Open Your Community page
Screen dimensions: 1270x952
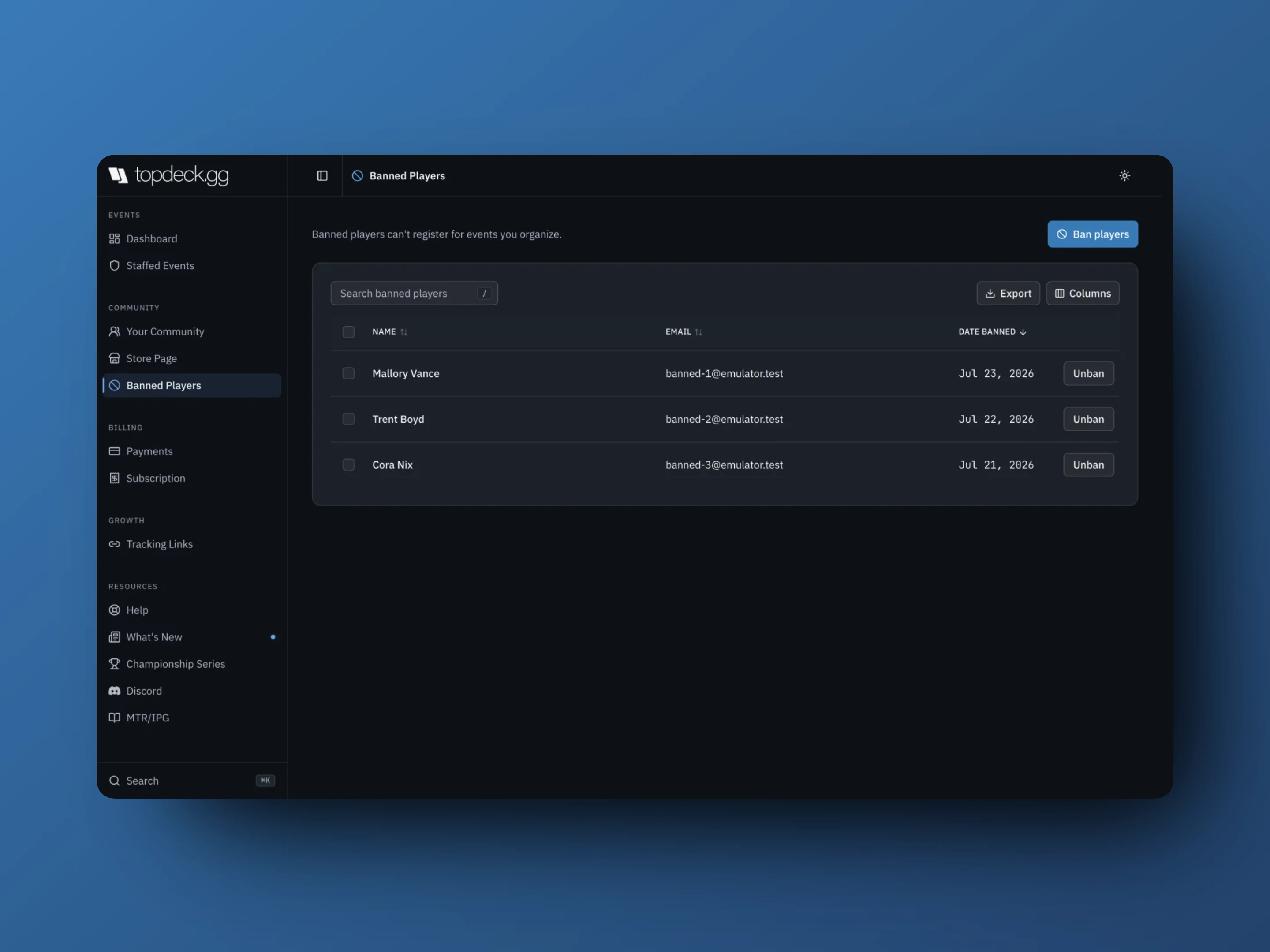click(x=192, y=331)
